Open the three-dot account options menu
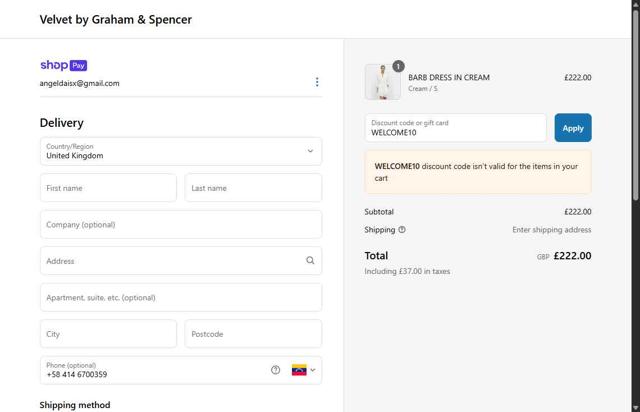Image resolution: width=640 pixels, height=412 pixels. (x=317, y=82)
